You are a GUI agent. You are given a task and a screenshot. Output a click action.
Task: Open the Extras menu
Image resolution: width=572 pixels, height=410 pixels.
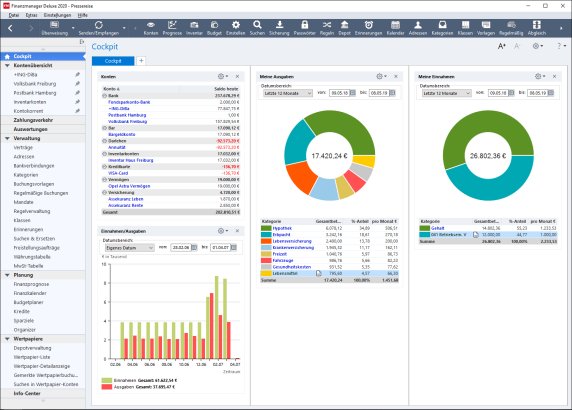pos(31,15)
